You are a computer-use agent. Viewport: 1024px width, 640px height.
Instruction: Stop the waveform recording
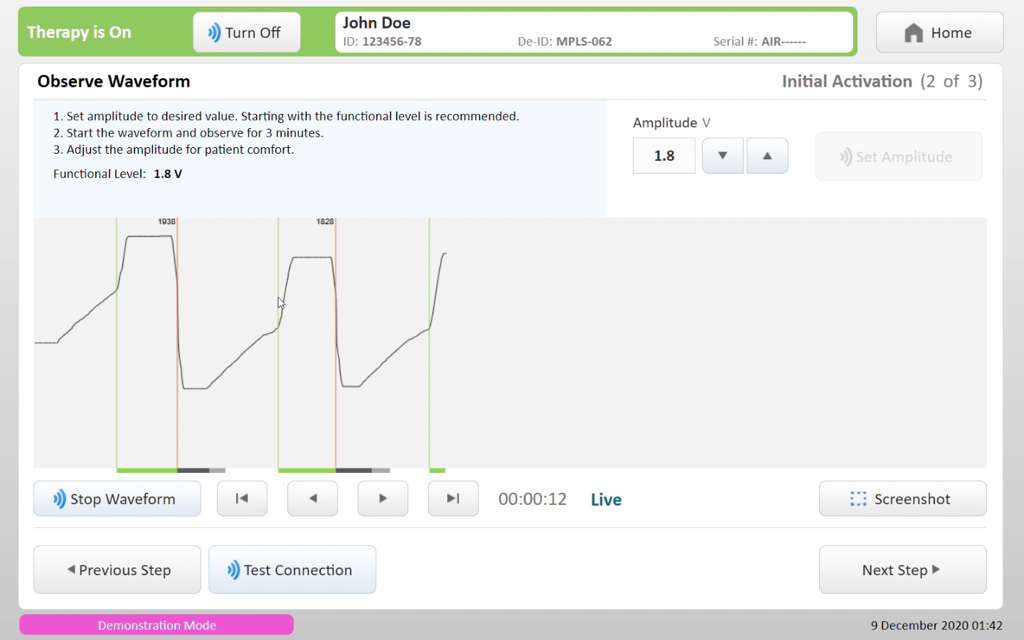[118, 499]
